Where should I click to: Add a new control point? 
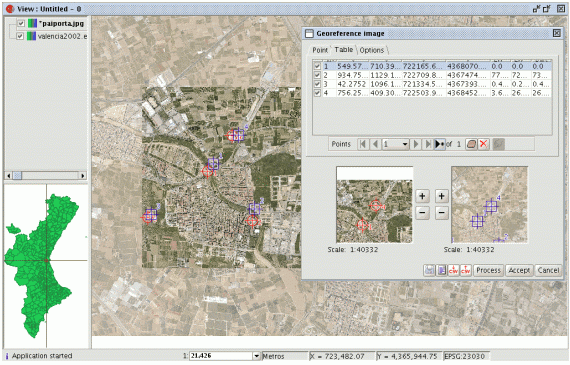(439, 144)
